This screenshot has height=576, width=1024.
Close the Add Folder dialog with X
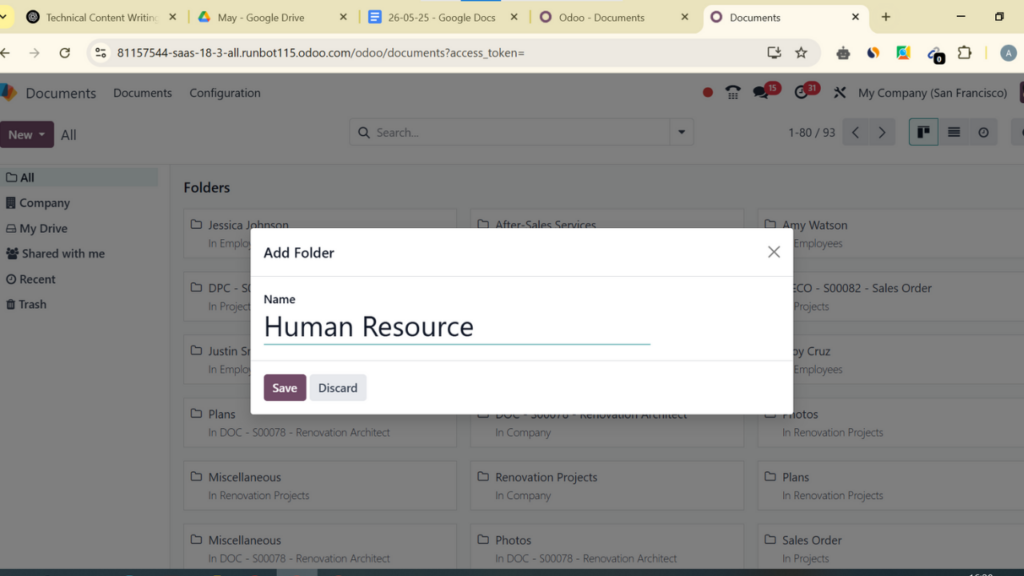pos(774,252)
